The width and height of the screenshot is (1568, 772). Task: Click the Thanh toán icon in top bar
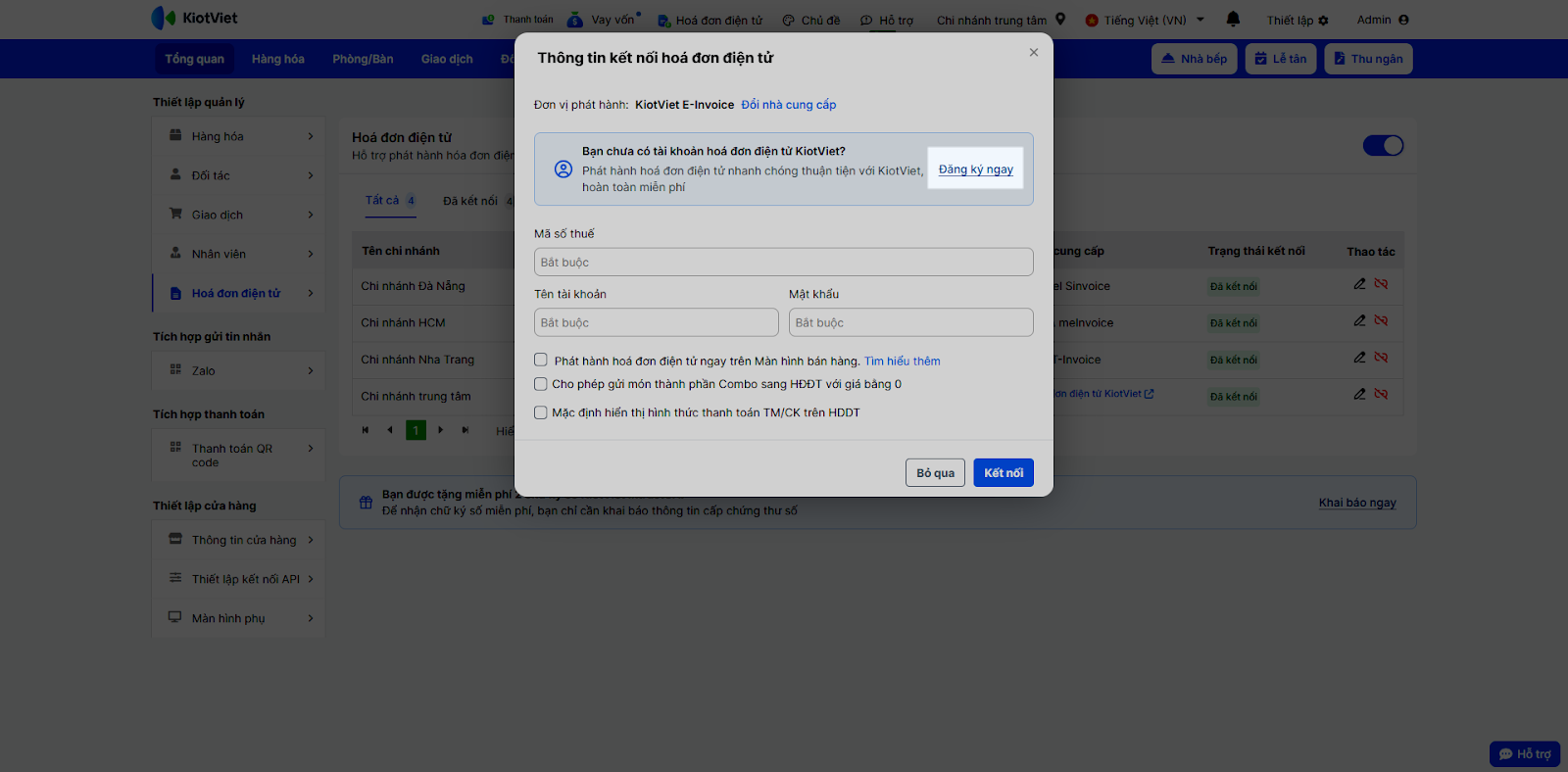[x=488, y=20]
